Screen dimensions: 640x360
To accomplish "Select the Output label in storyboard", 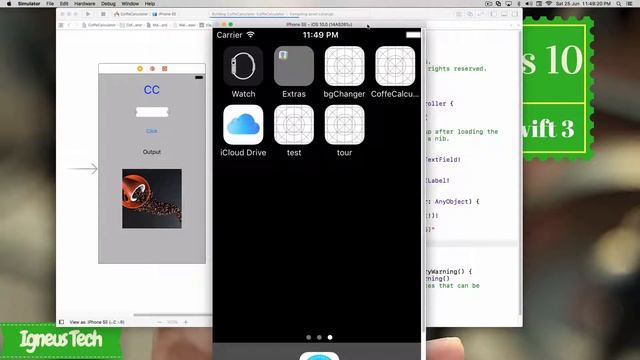I will coord(152,152).
